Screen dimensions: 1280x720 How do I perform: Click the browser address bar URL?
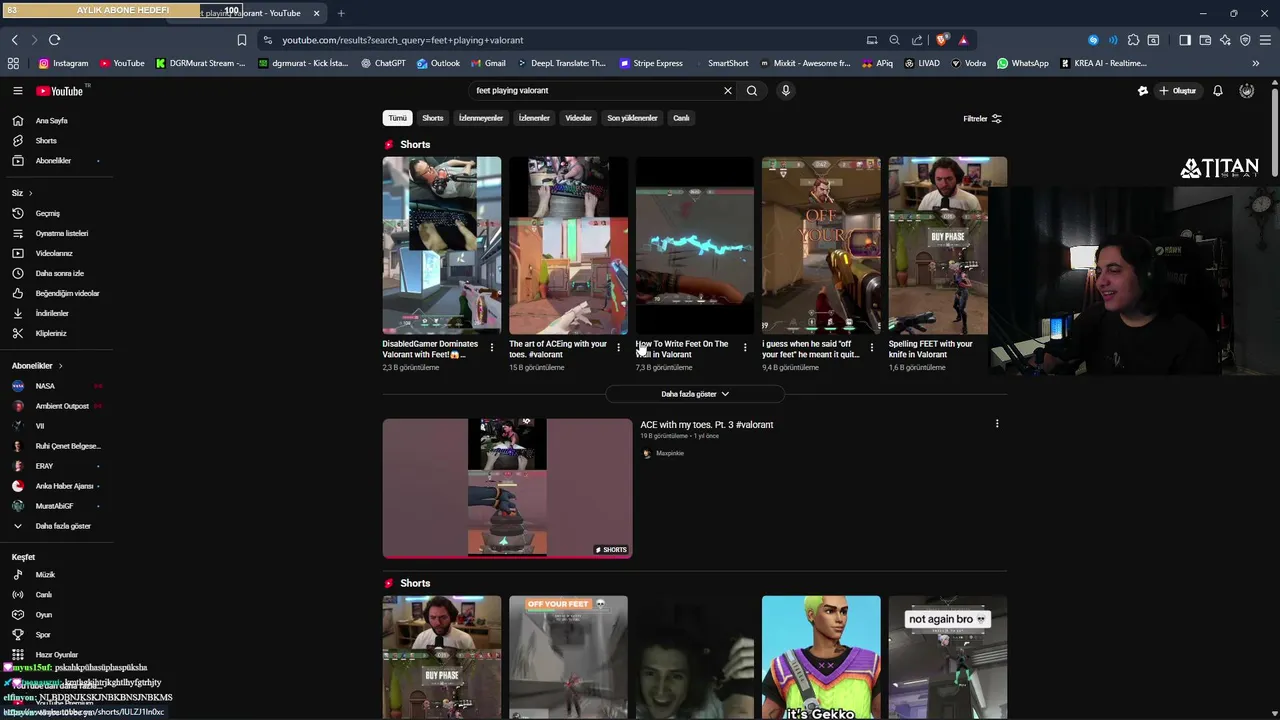click(x=402, y=40)
